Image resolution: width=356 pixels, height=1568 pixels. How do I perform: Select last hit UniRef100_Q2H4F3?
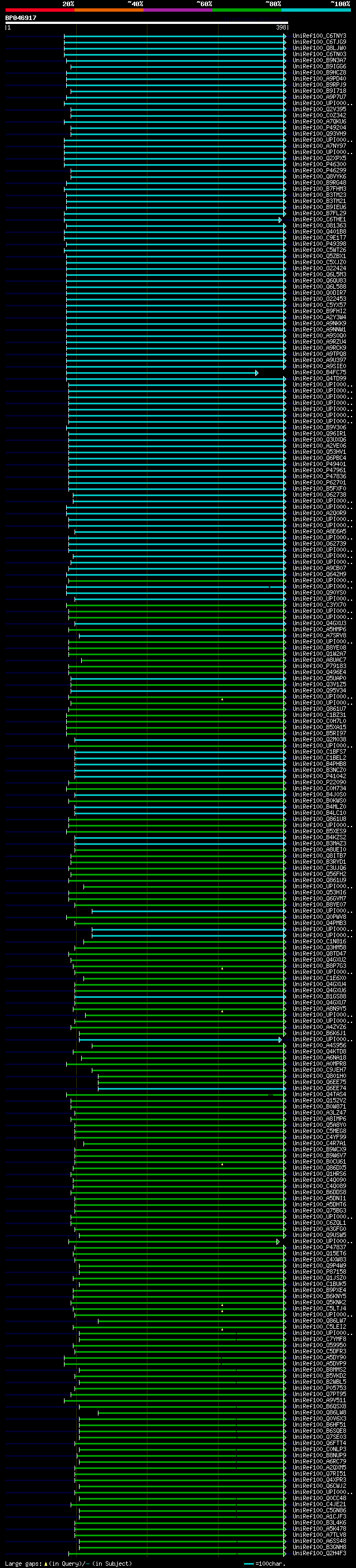click(319, 1553)
